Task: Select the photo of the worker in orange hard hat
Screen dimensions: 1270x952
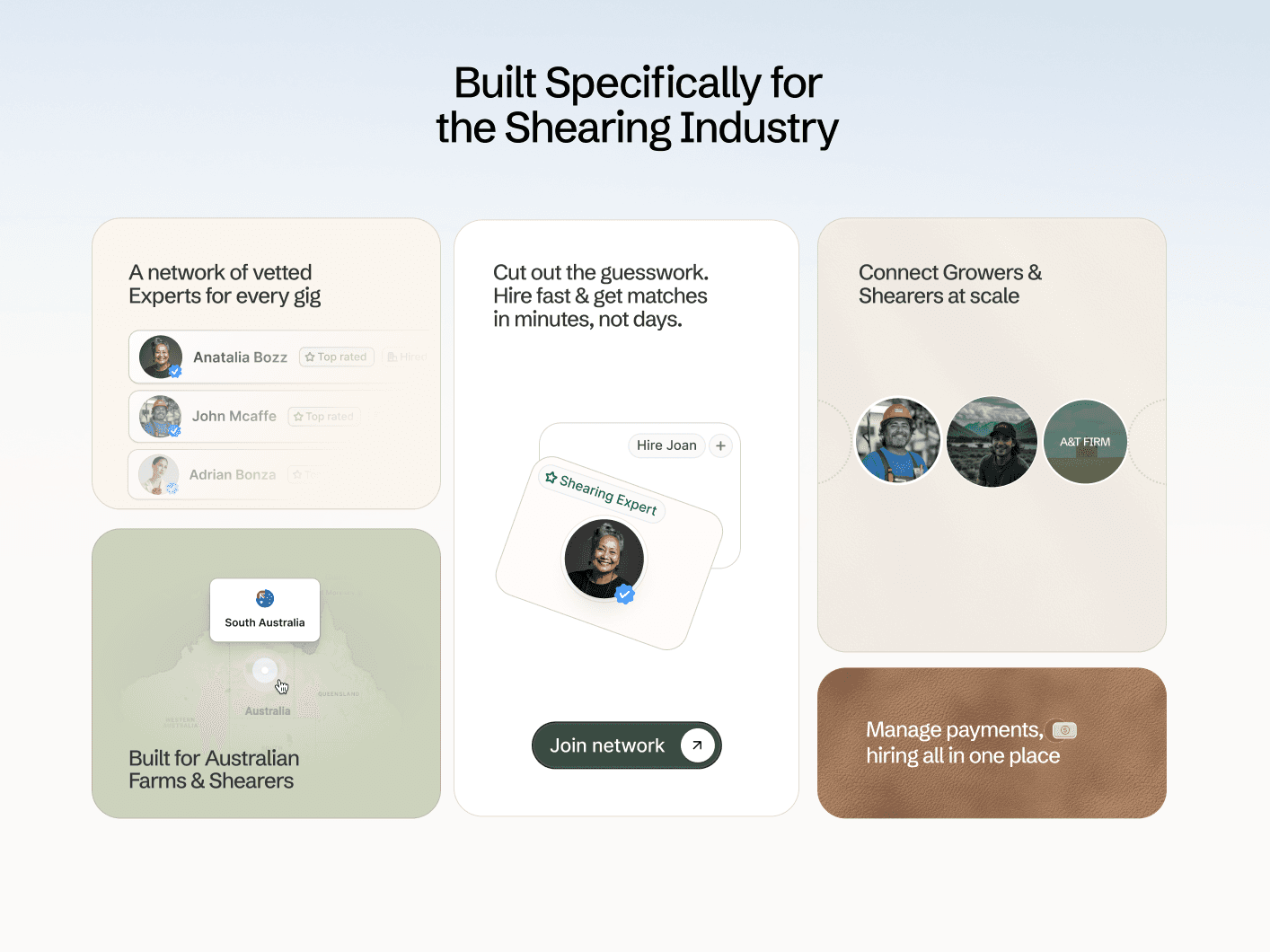Action: (898, 441)
